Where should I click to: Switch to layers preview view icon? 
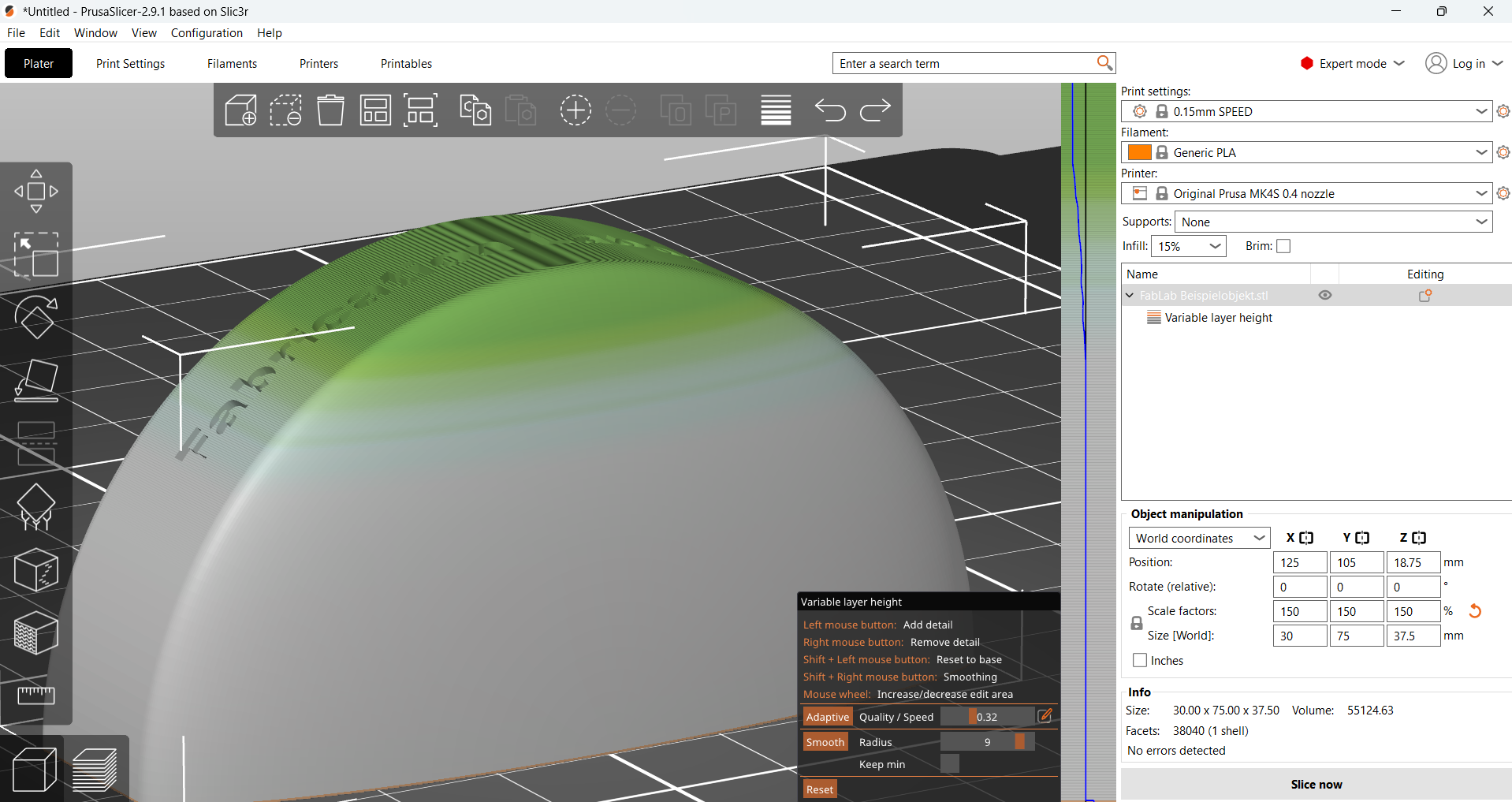[95, 769]
